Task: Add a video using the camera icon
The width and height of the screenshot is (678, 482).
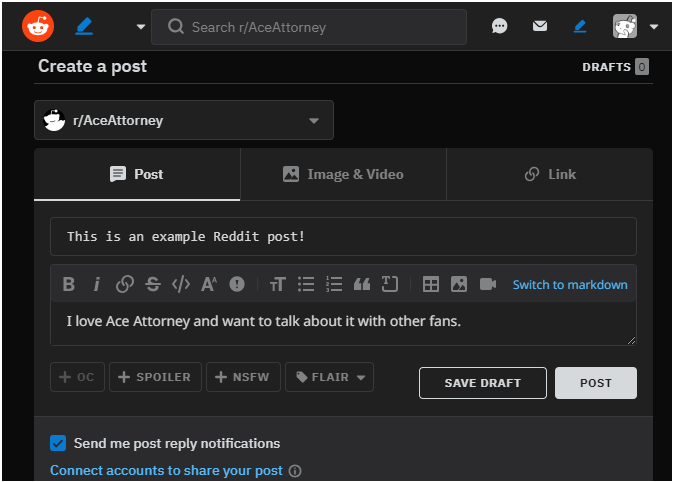Action: pos(488,284)
